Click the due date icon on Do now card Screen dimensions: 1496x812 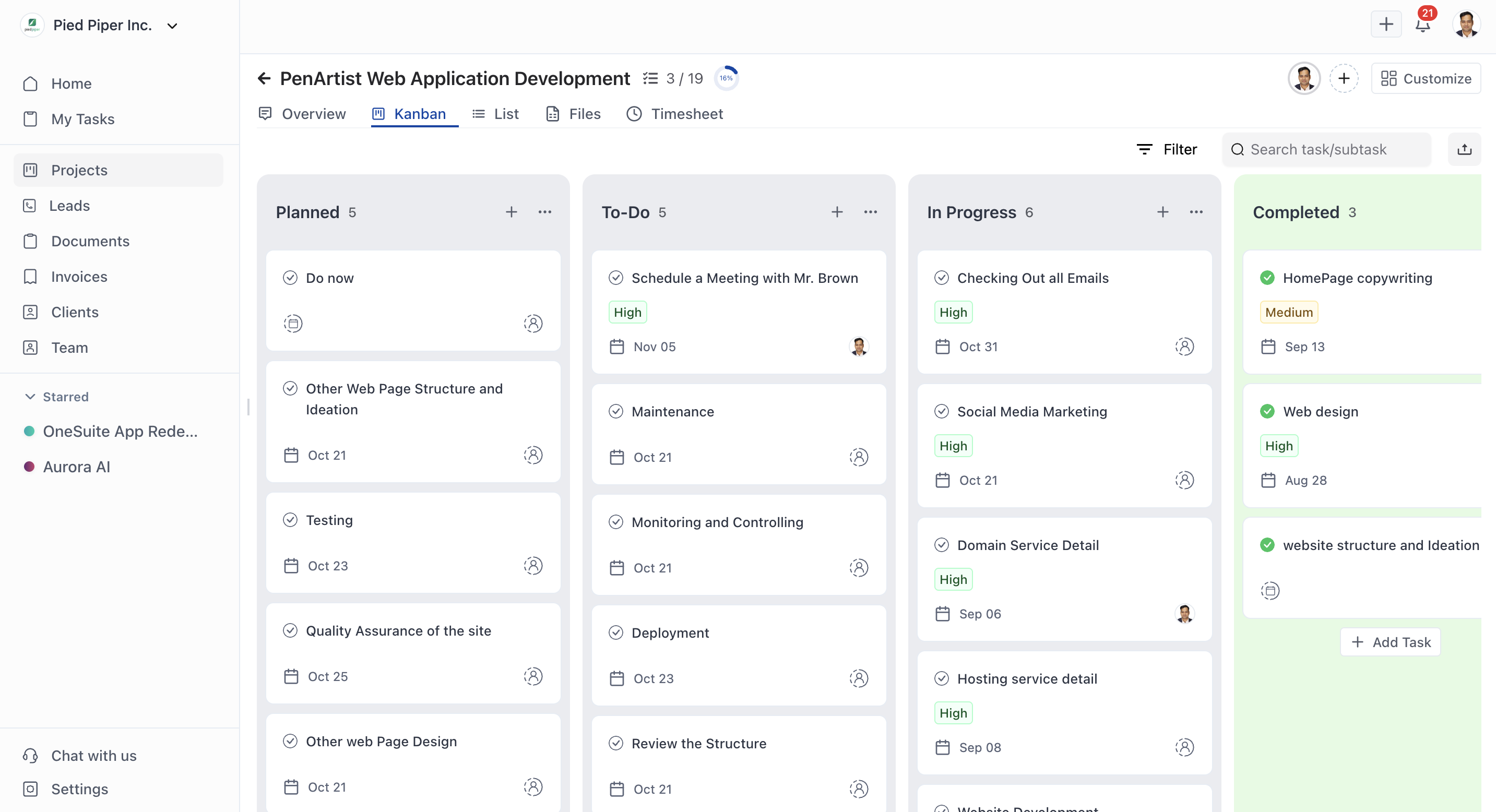pyautogui.click(x=293, y=323)
